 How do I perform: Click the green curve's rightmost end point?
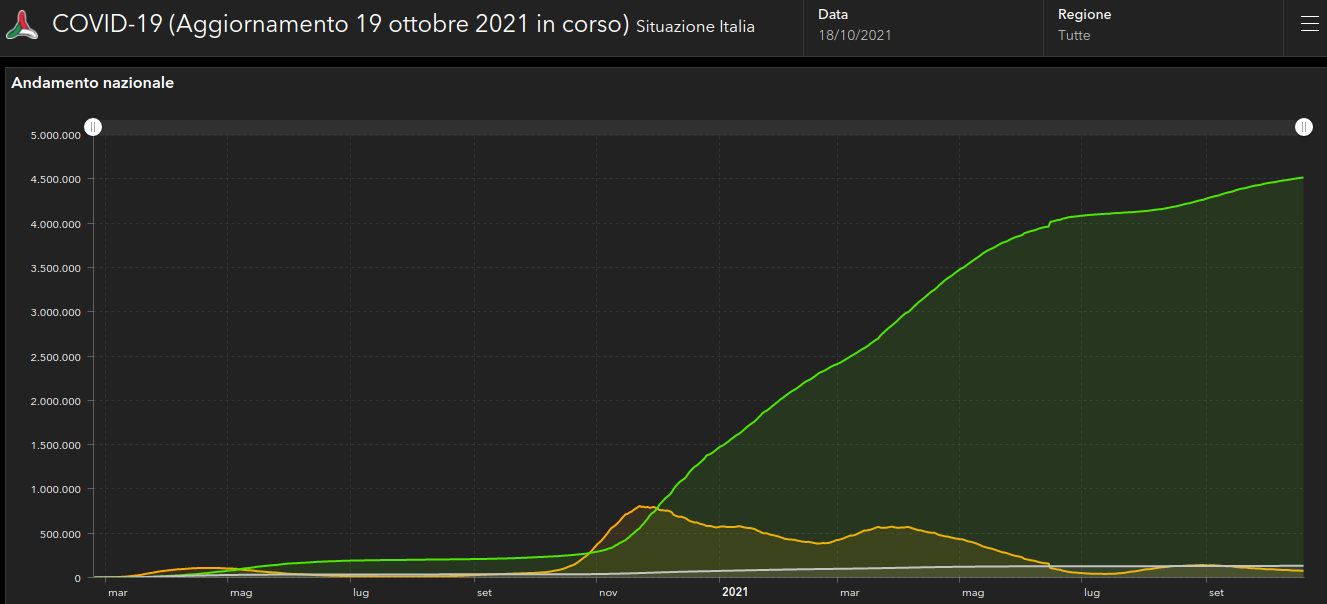(1302, 178)
